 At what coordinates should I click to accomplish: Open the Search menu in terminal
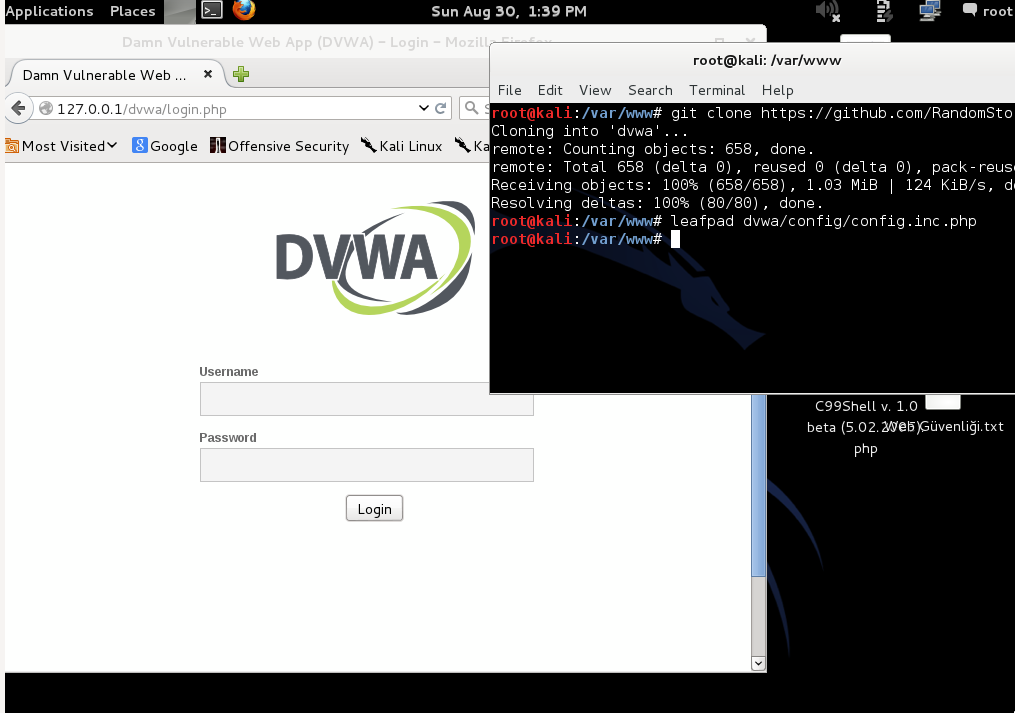pos(650,90)
